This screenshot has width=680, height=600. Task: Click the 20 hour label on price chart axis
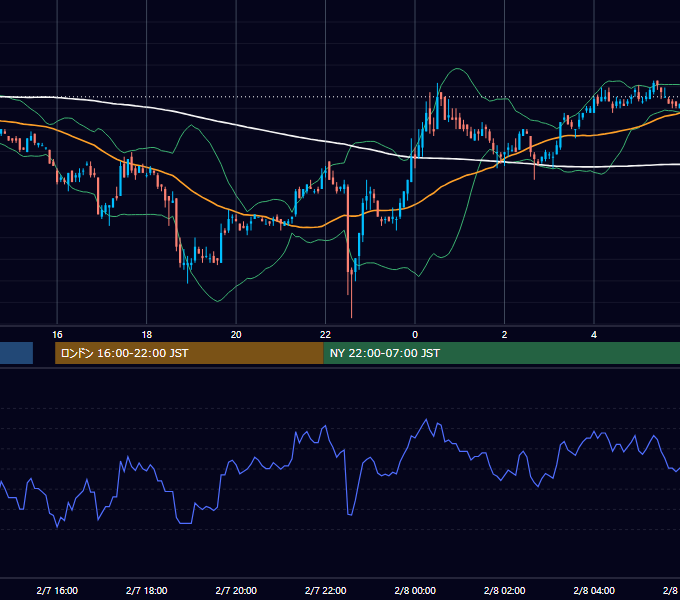[236, 335]
